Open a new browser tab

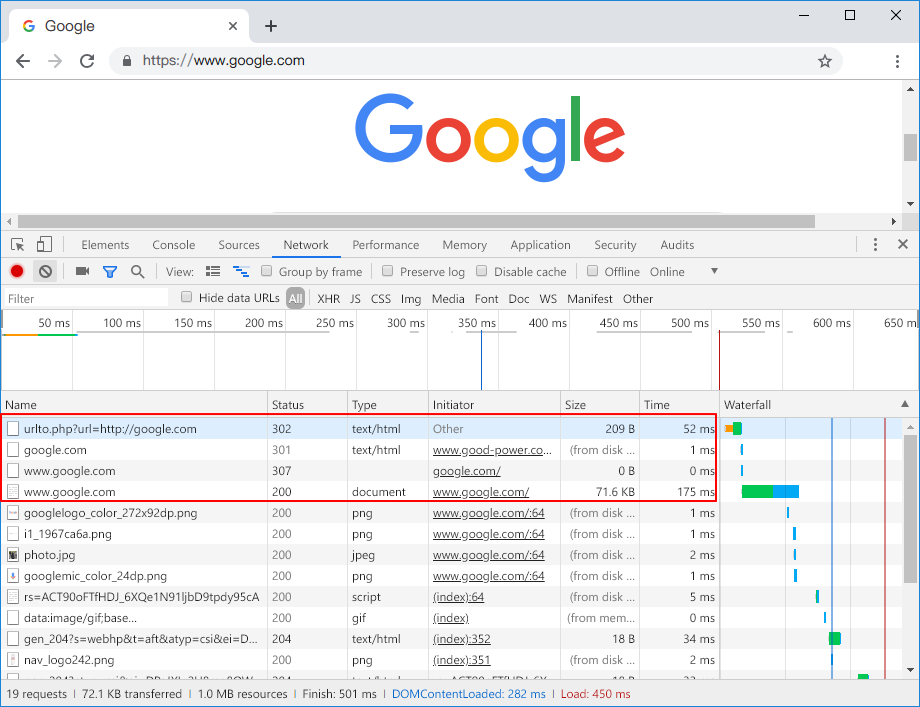[270, 26]
